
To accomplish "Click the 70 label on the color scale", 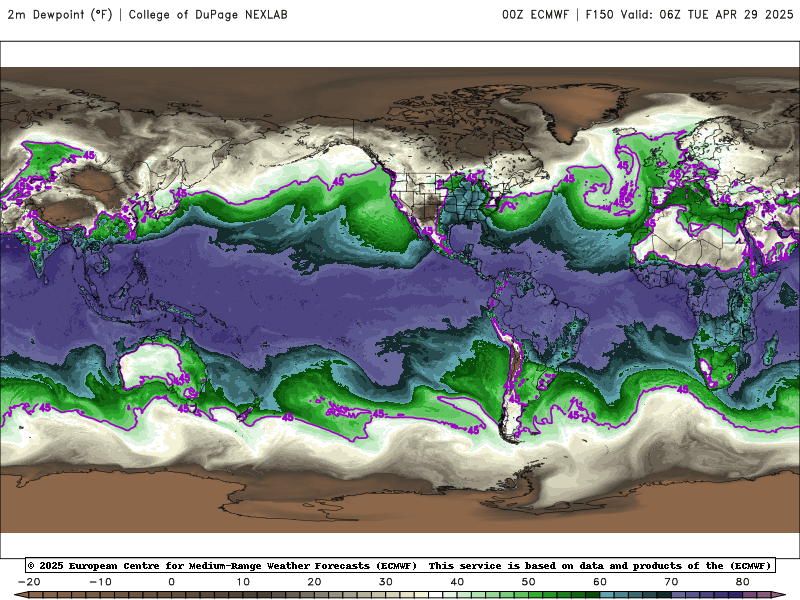I will 671,582.
